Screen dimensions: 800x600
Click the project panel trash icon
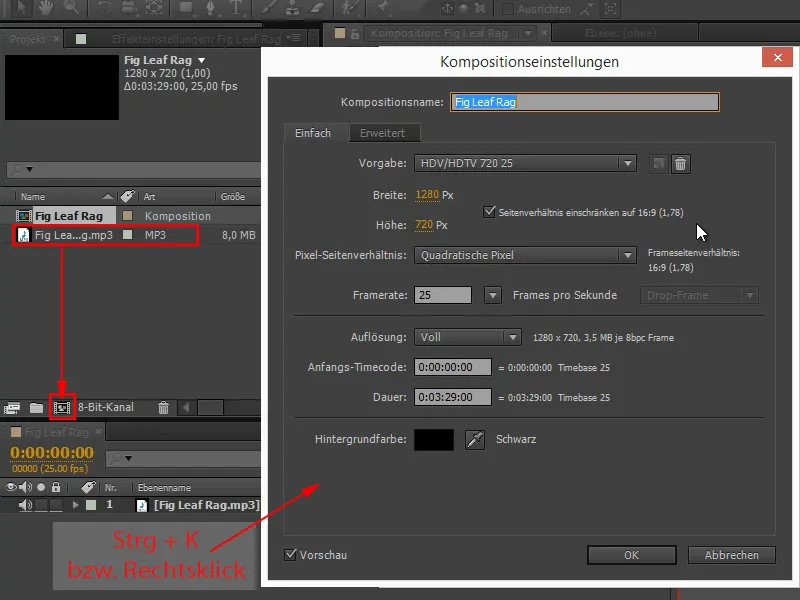click(163, 408)
